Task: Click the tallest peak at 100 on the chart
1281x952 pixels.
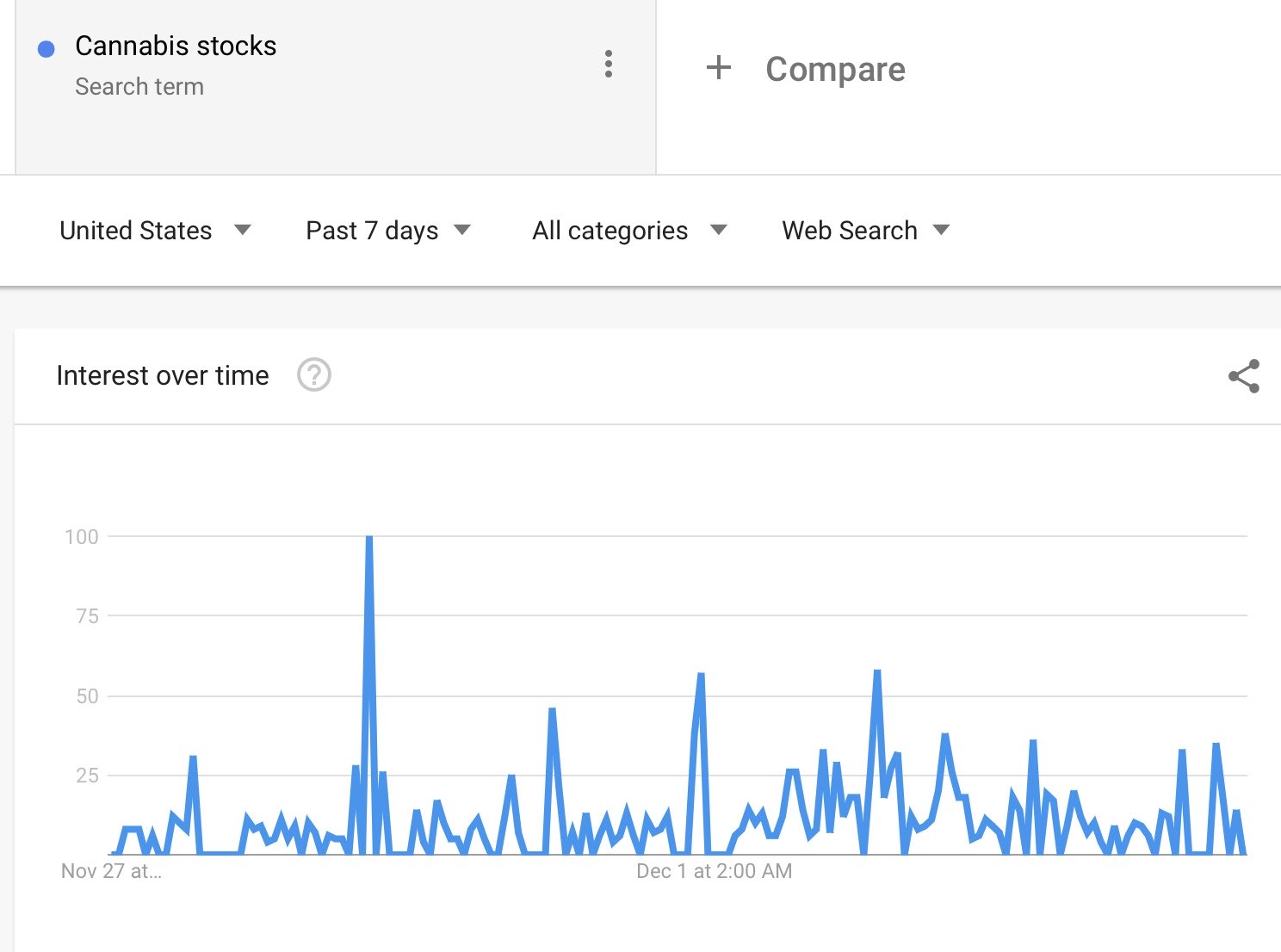Action: click(x=369, y=539)
